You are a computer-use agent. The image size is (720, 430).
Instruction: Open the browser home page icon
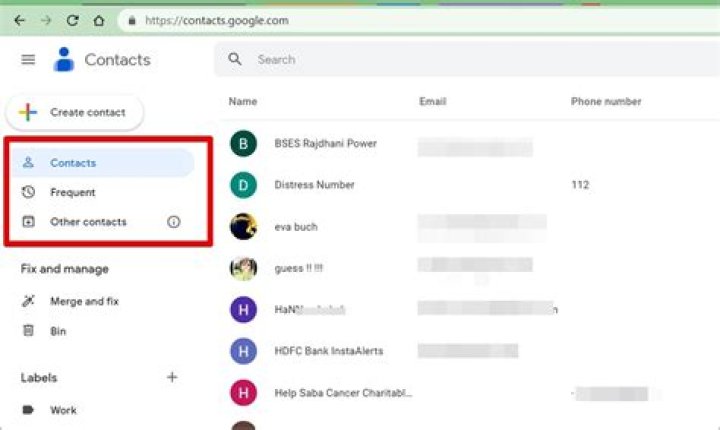99,20
